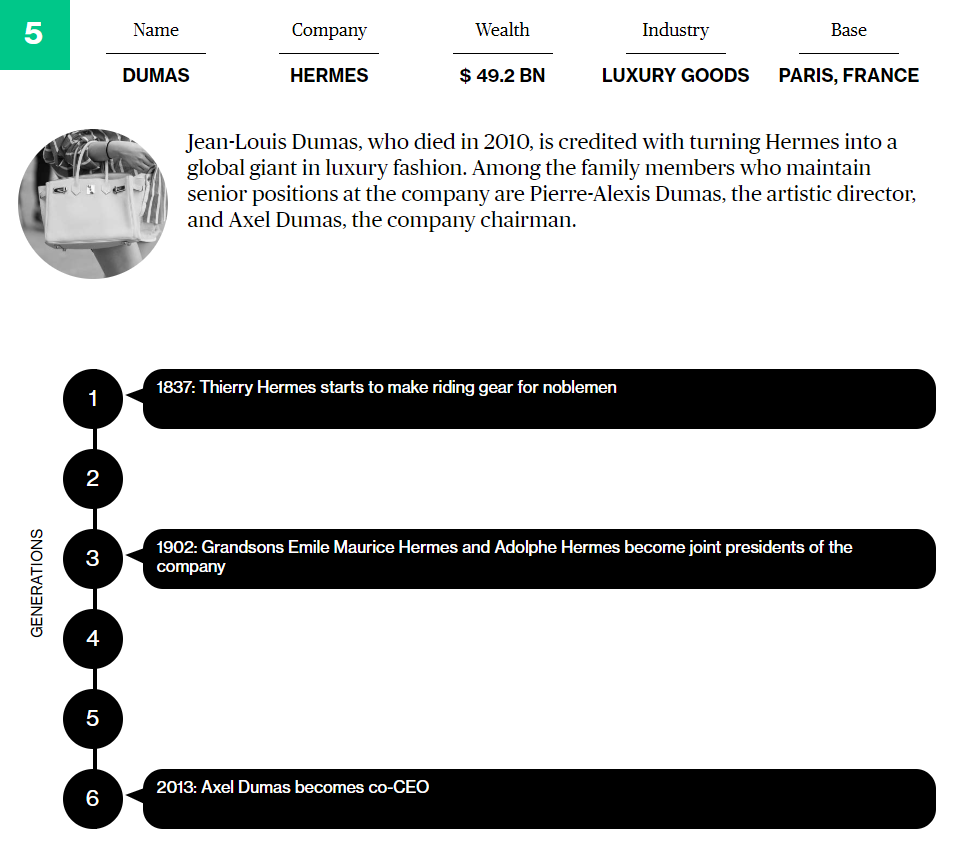Click the Base column header
This screenshot has width=954, height=861.
click(848, 30)
